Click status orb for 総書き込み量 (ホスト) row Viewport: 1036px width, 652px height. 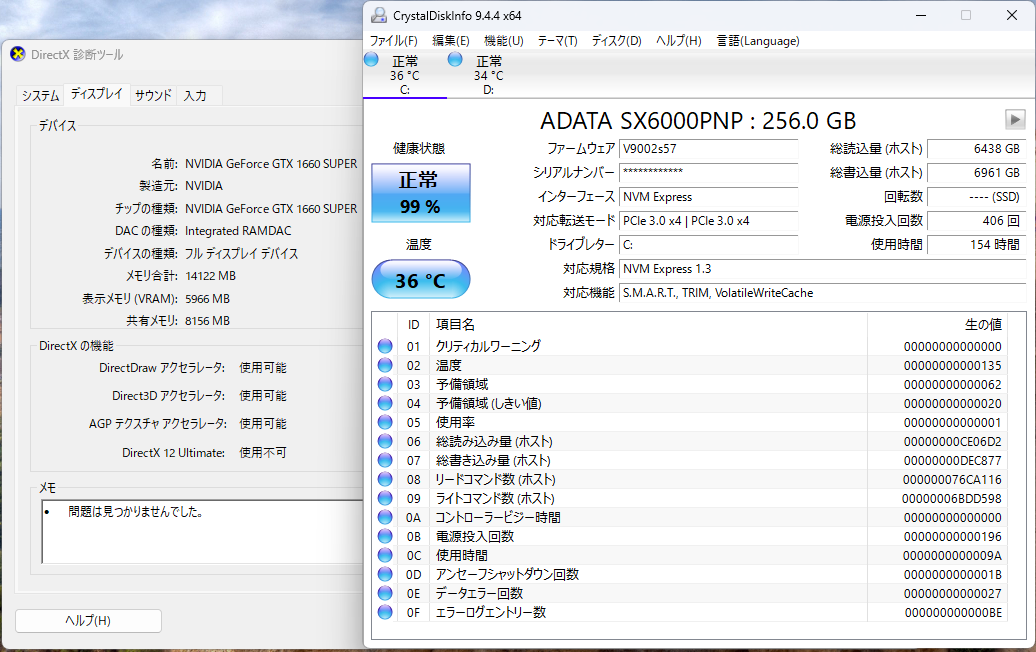[x=385, y=460]
